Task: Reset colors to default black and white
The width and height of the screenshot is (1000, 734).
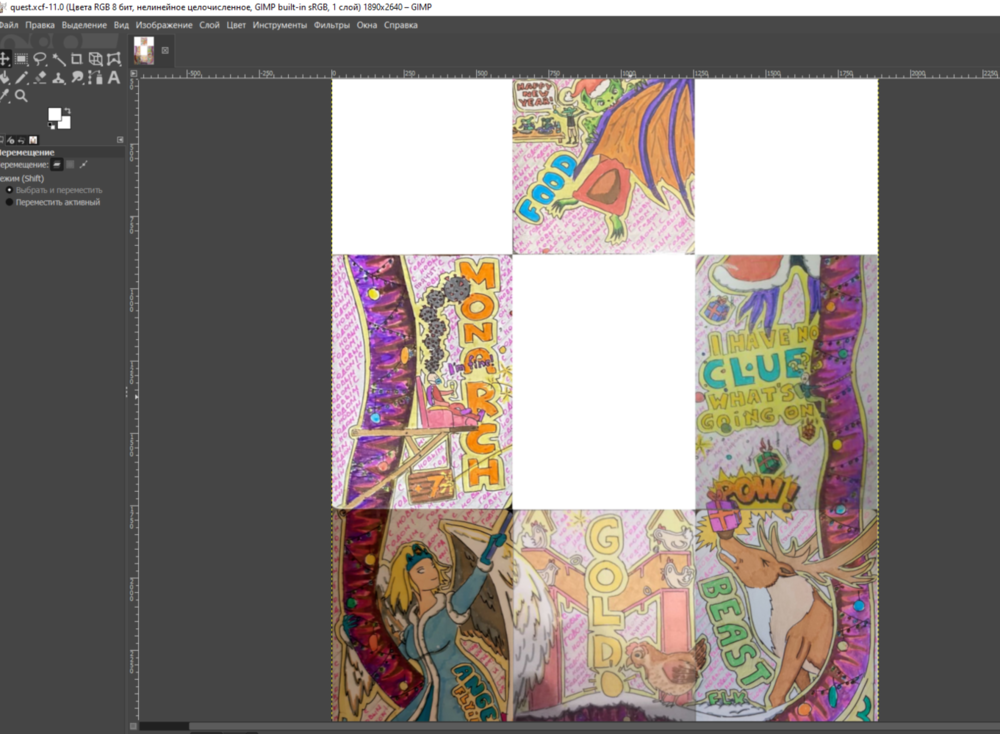Action: [52, 126]
